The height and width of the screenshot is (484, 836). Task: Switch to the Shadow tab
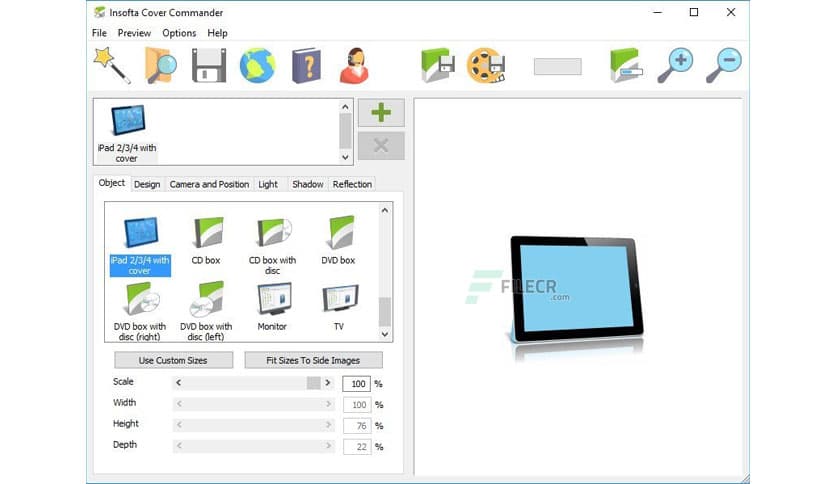(x=308, y=184)
